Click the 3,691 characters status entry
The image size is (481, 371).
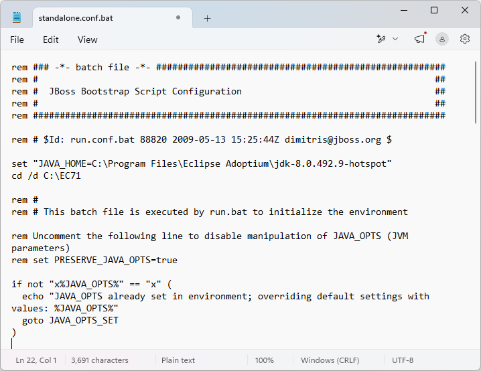100,360
